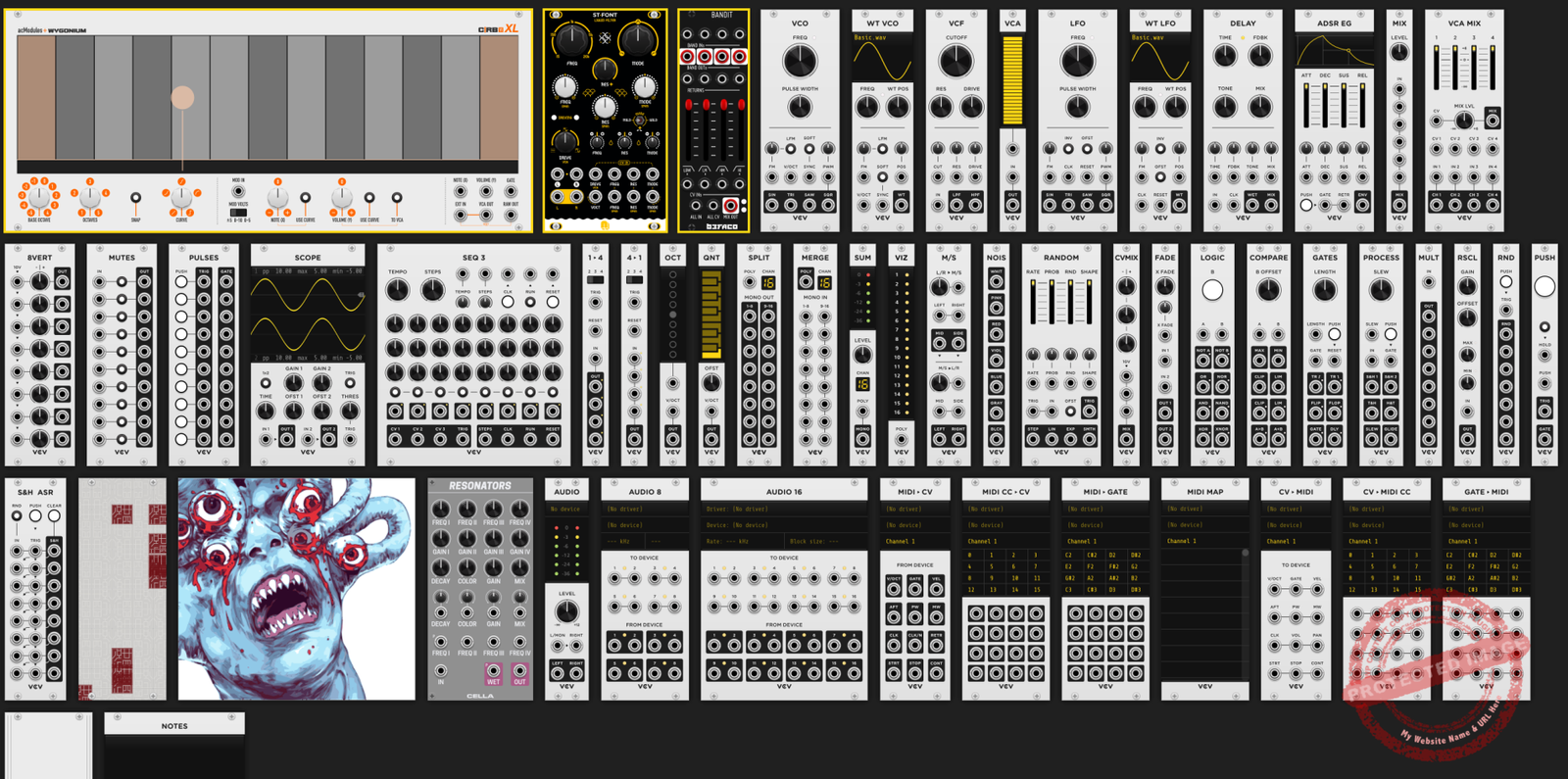Click the top PULSES PUSH button
Screen dimensions: 1568x779
181,281
